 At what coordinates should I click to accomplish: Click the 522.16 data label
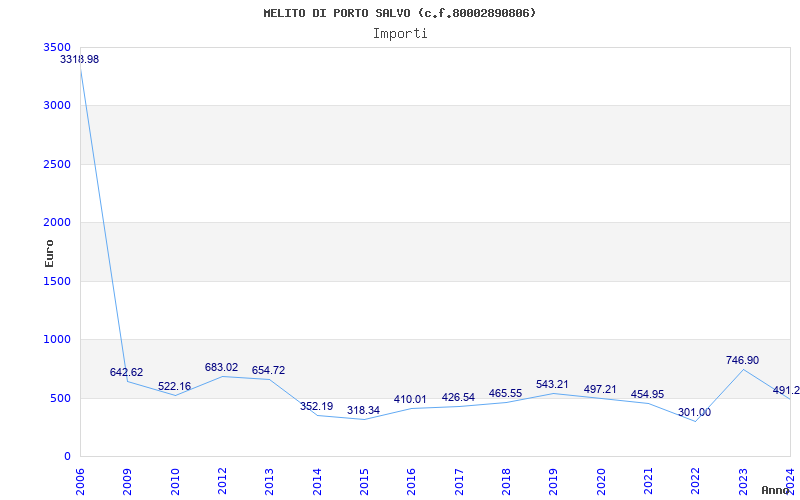[174, 386]
